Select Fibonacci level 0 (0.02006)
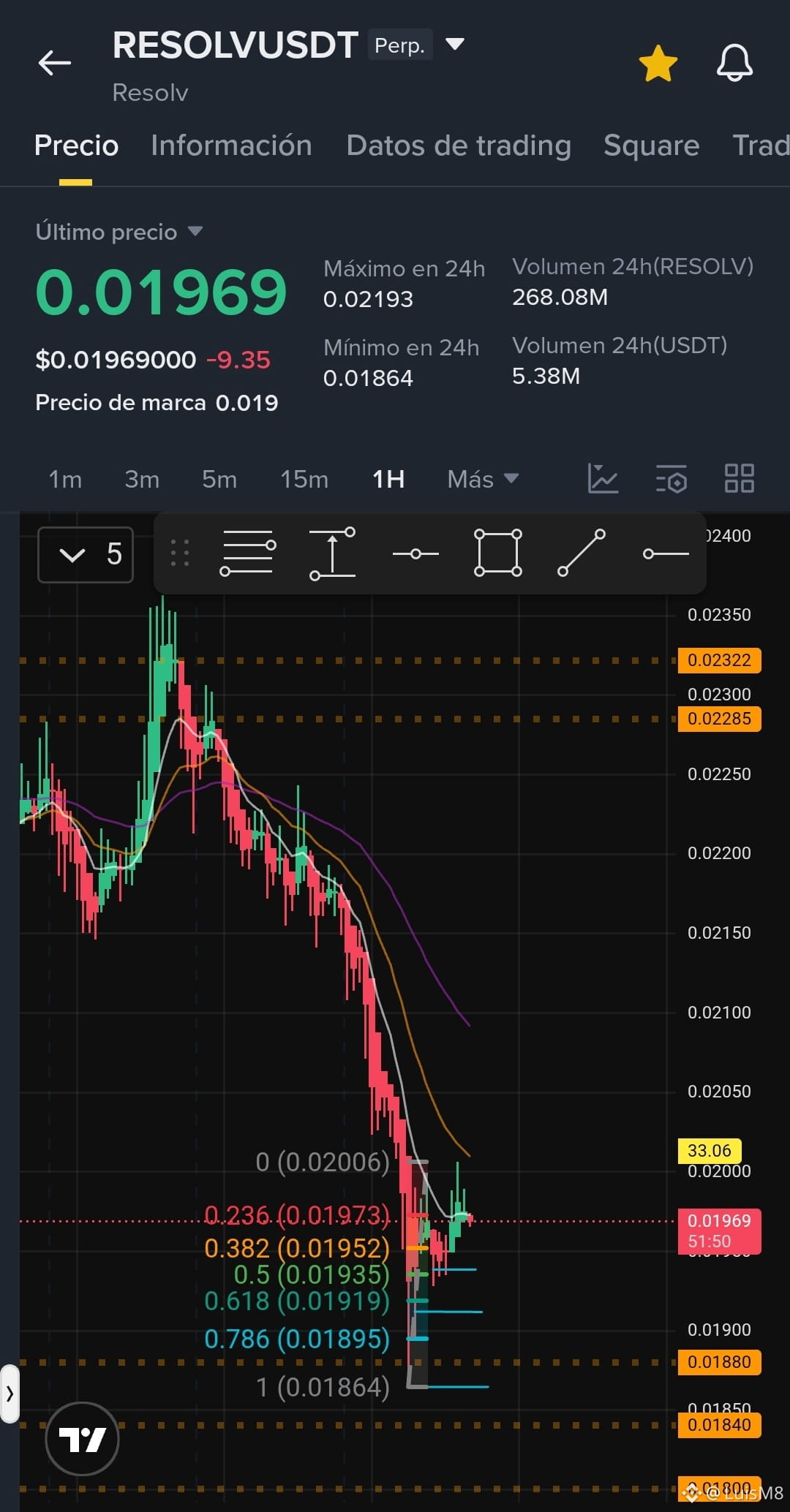This screenshot has width=790, height=1512. (x=323, y=1162)
